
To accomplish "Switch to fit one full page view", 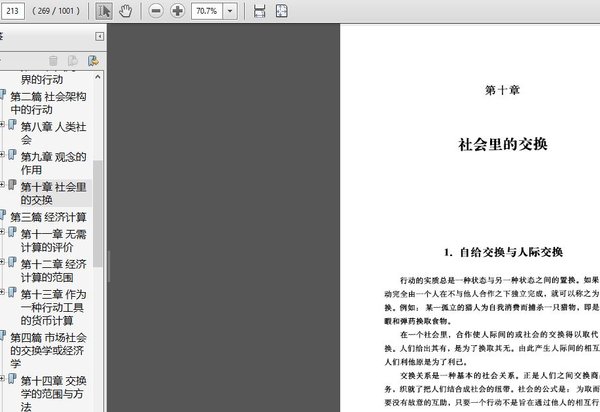I will [x=281, y=11].
